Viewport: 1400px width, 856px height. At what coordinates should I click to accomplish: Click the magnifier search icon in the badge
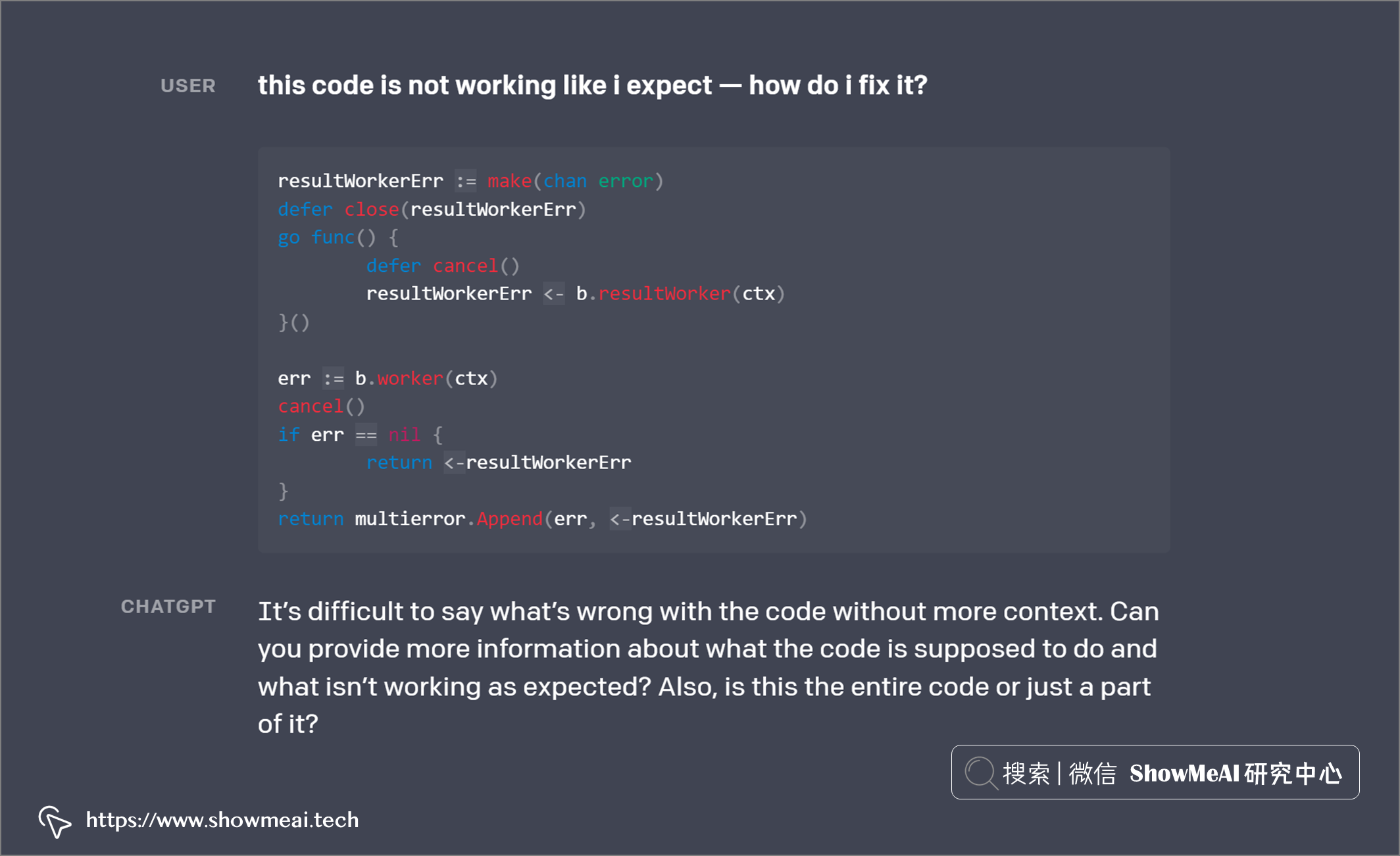980,772
